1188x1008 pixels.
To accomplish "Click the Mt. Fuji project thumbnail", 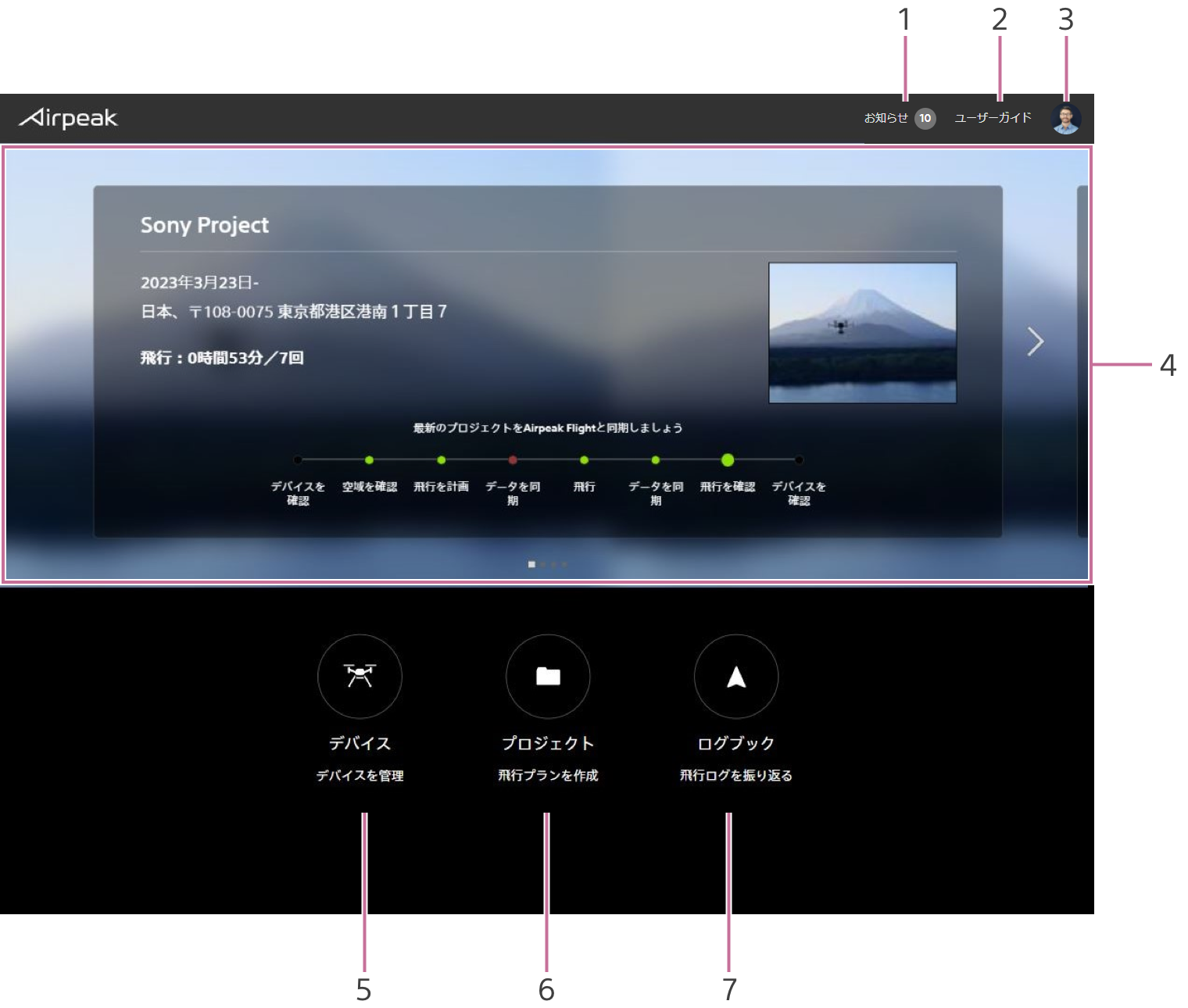I will (863, 333).
